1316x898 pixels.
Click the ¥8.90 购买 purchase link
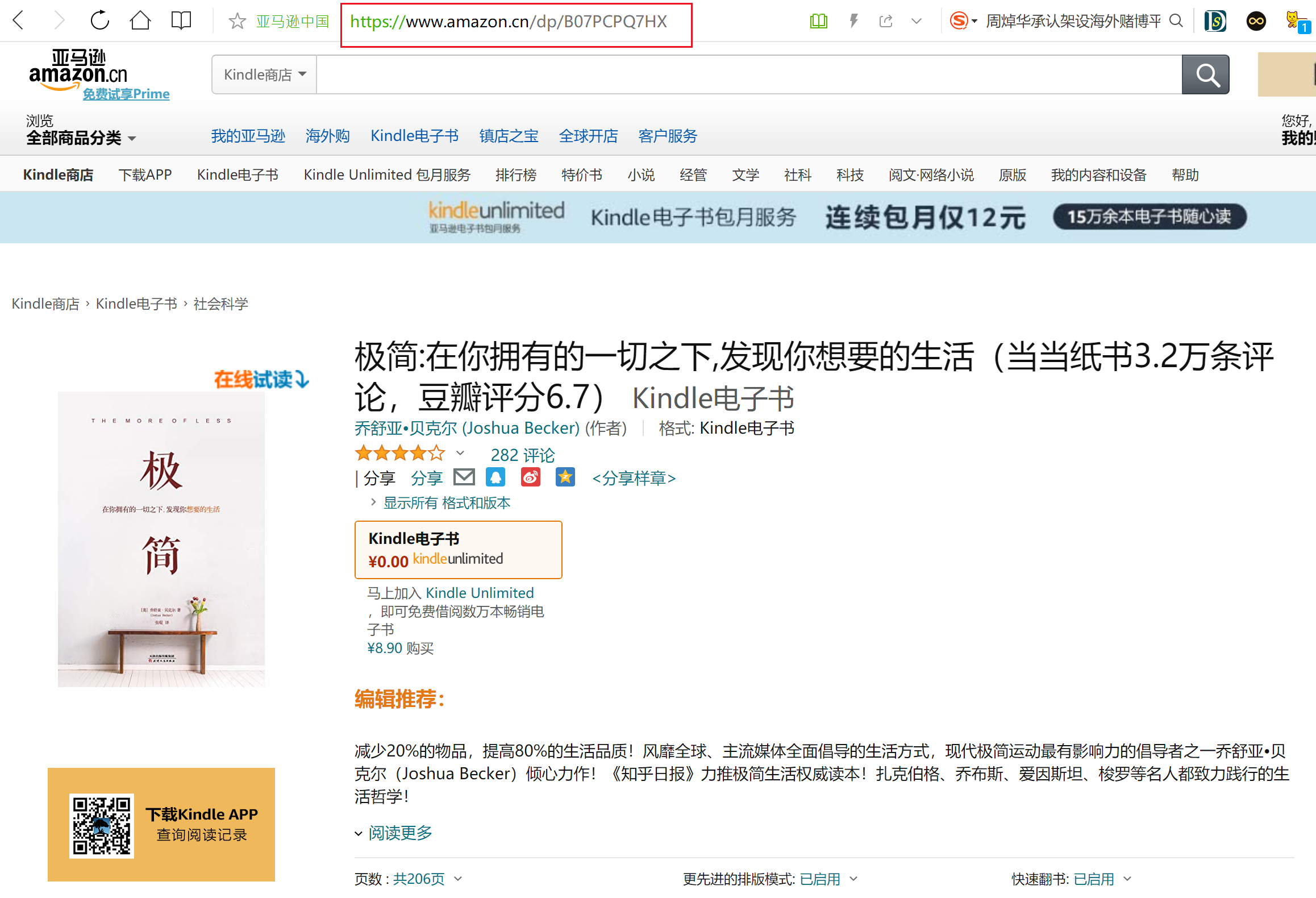tap(399, 648)
